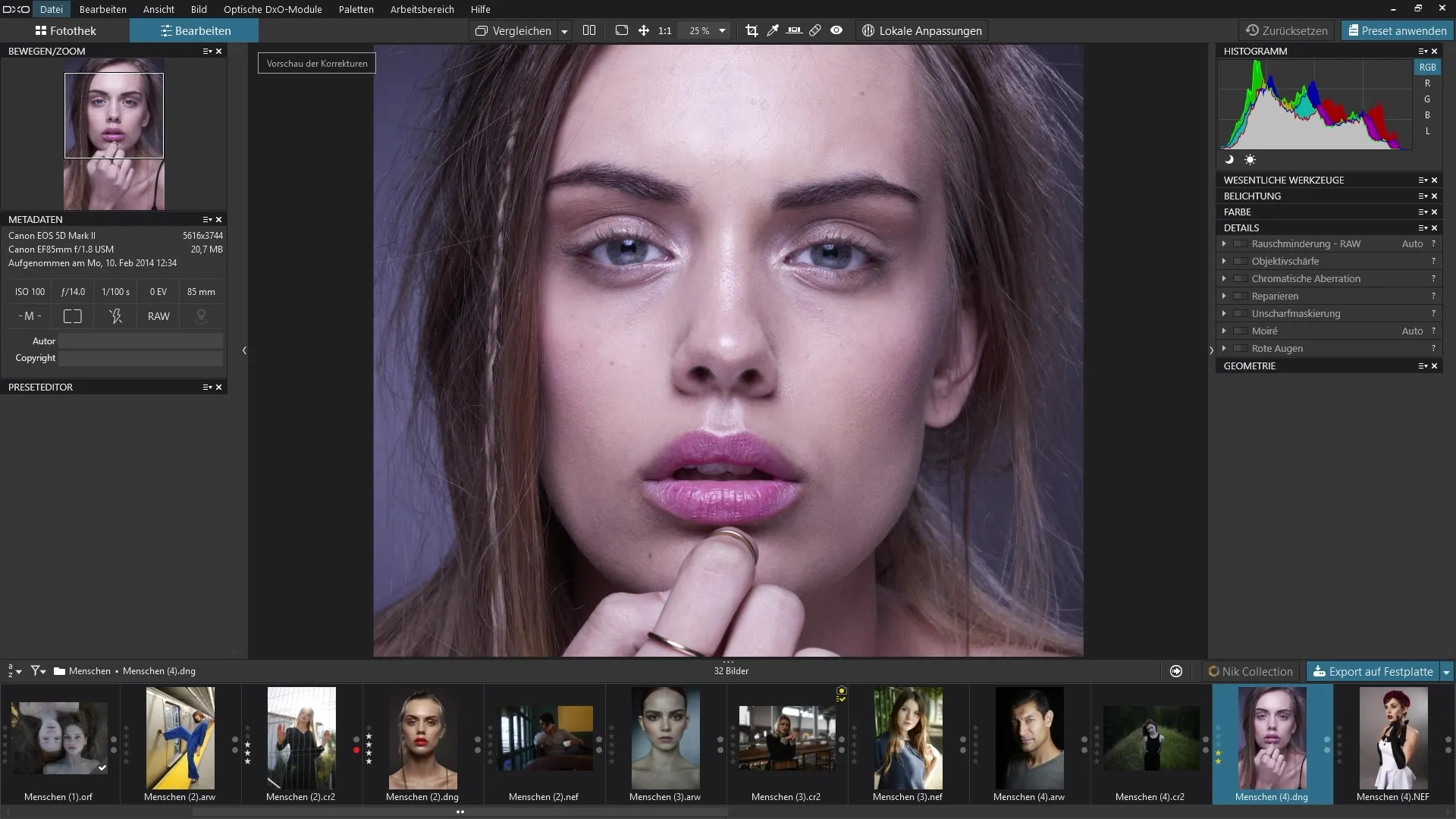
Task: Collapse the right panel arrow
Action: pyautogui.click(x=1211, y=350)
